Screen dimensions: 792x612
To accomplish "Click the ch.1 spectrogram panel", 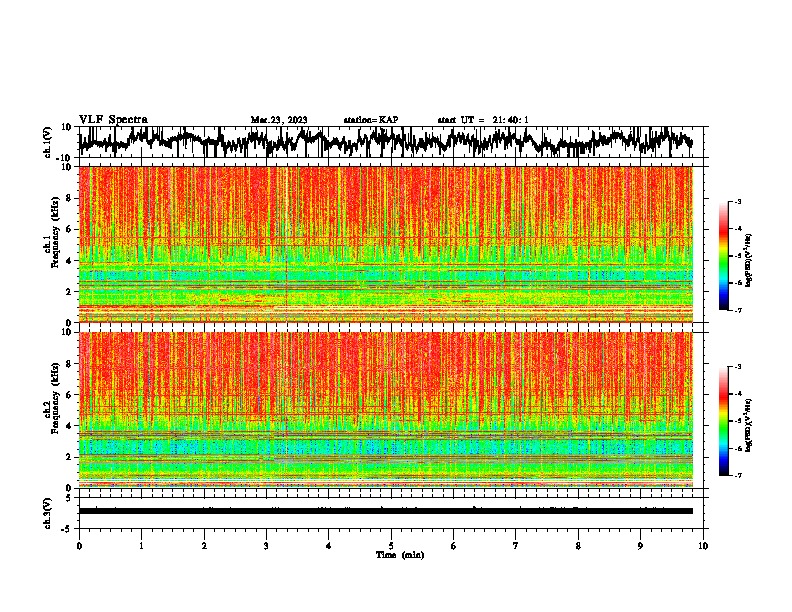I will [385, 244].
